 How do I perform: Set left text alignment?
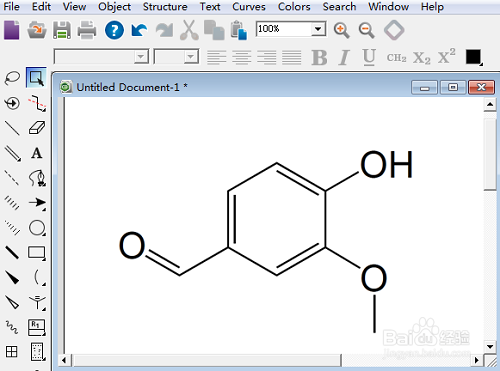217,57
